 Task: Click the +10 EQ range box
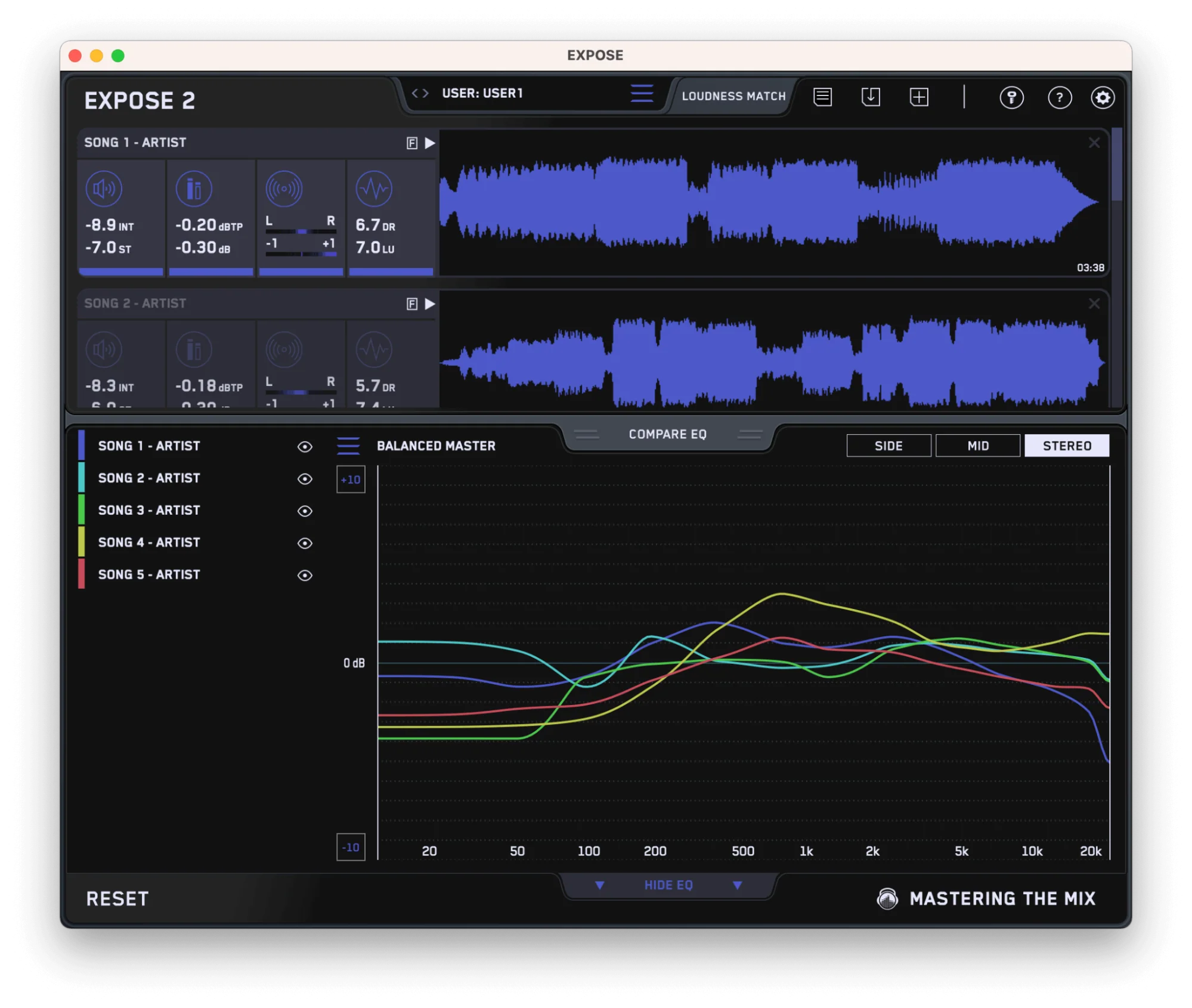[x=351, y=480]
